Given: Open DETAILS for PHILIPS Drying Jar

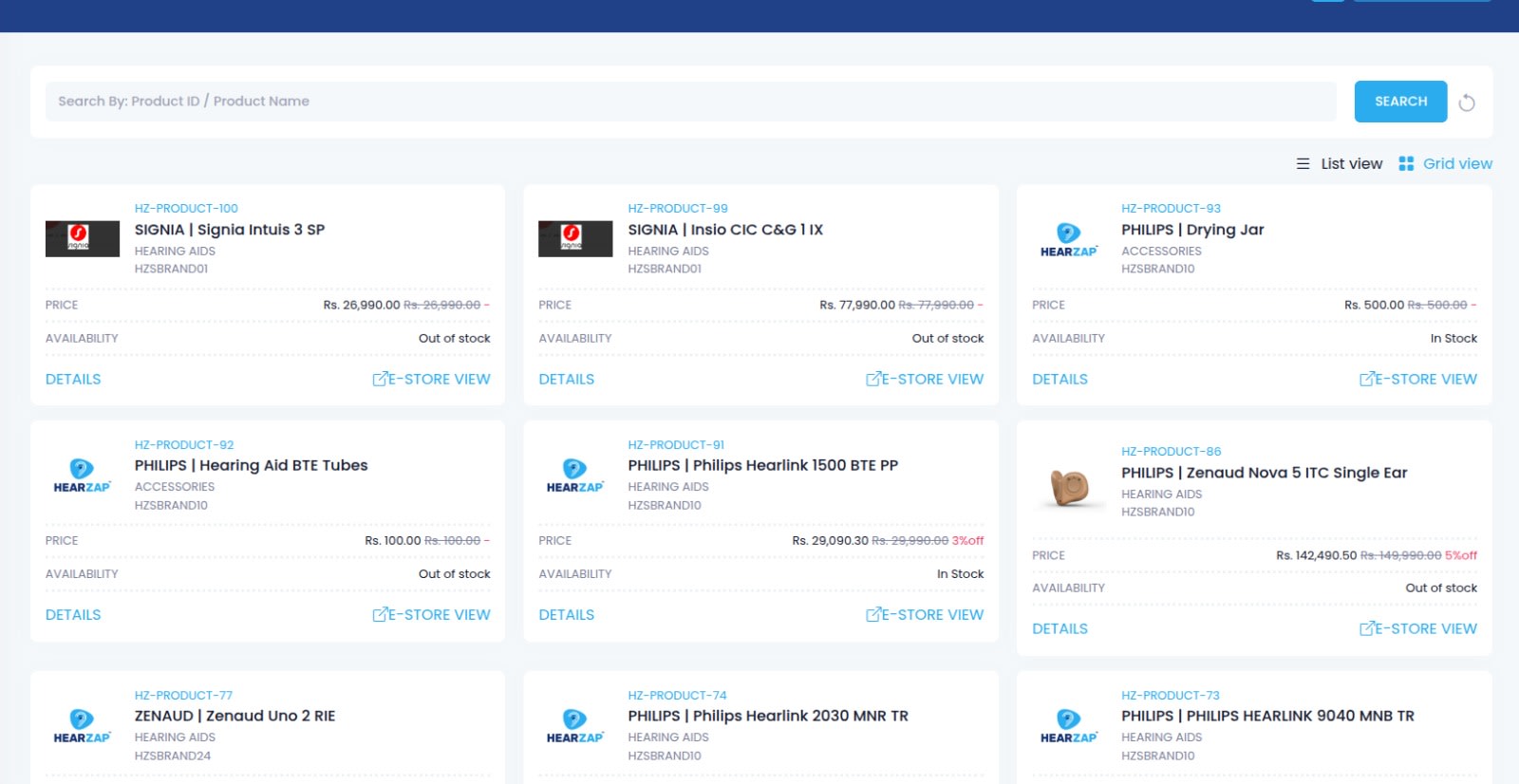Looking at the screenshot, I should (1060, 379).
